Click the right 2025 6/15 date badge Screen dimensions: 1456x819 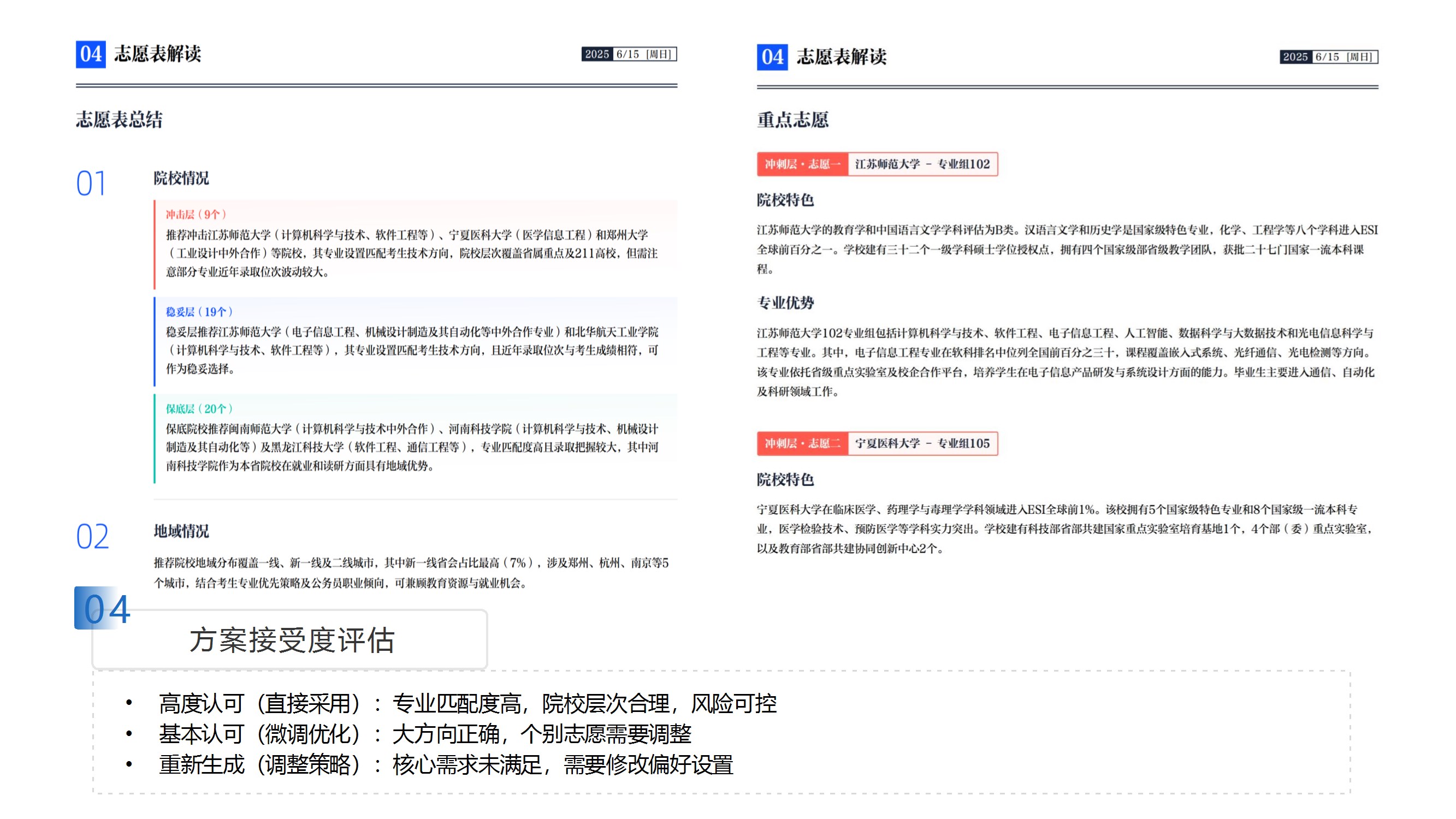click(x=1328, y=57)
